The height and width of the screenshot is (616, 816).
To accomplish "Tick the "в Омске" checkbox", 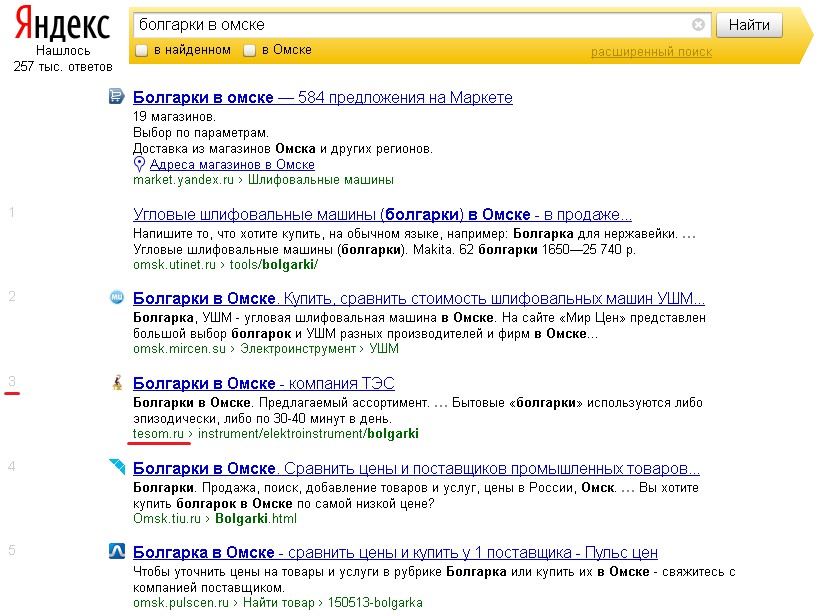I will (x=250, y=50).
